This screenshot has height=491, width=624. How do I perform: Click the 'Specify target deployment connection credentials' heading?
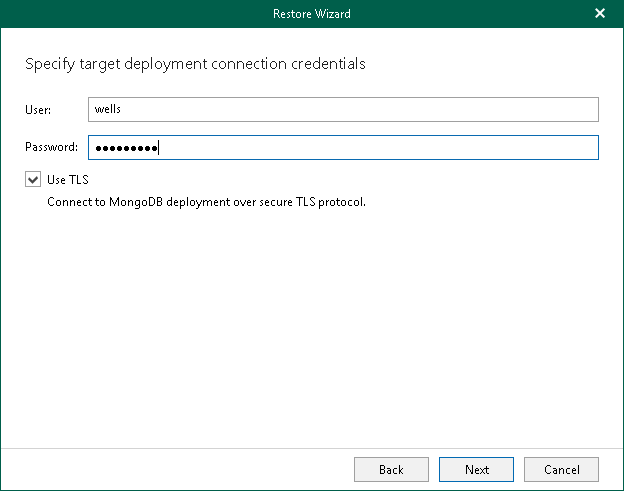(195, 64)
